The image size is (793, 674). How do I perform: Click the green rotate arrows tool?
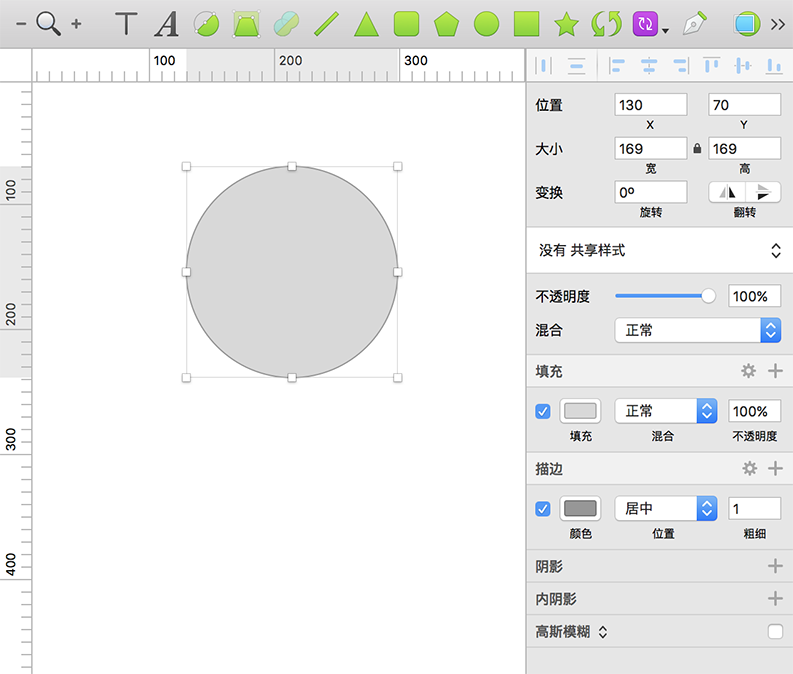click(x=606, y=24)
